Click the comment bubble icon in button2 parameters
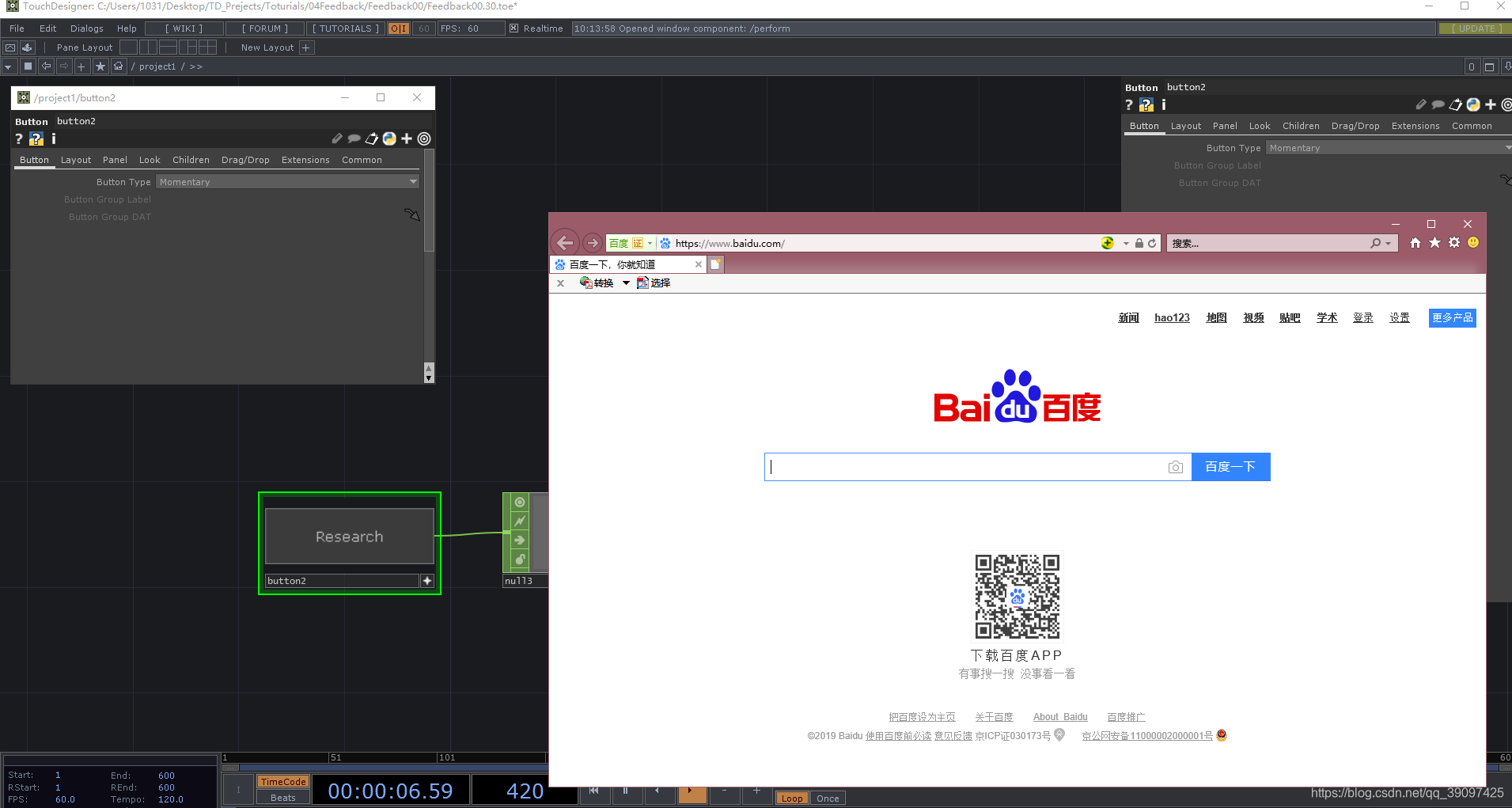The height and width of the screenshot is (808, 1512). [354, 138]
